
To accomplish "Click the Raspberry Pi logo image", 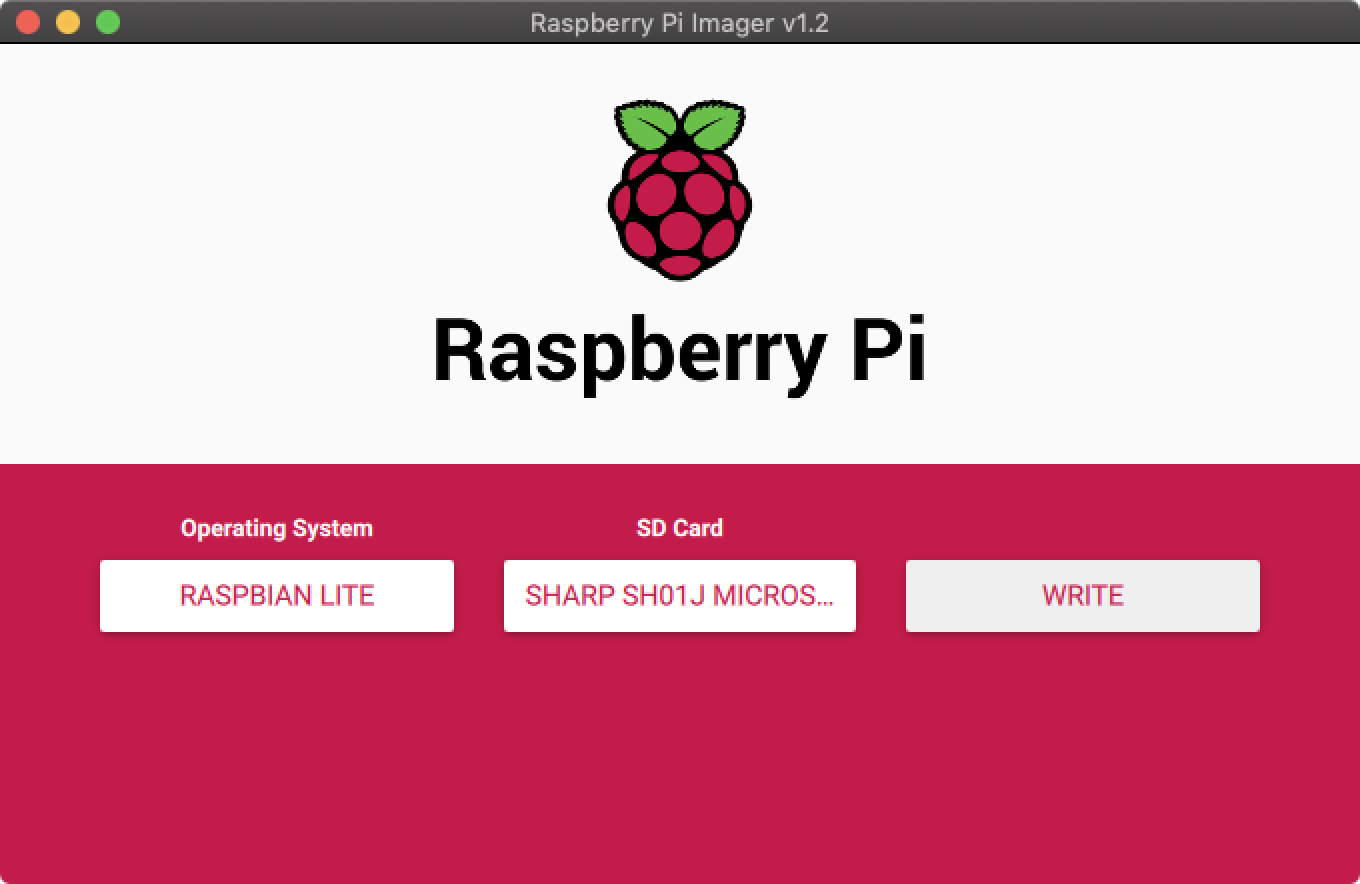I will pyautogui.click(x=680, y=189).
